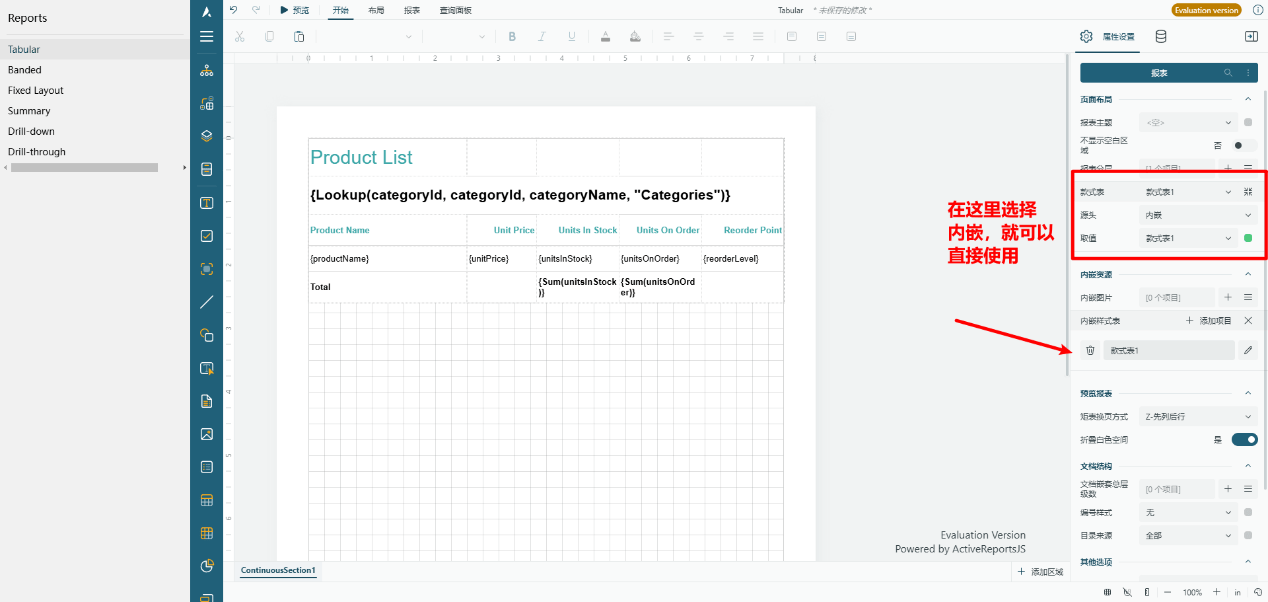
Task: Toggle snapping icon in the status bar
Action: point(1128,592)
